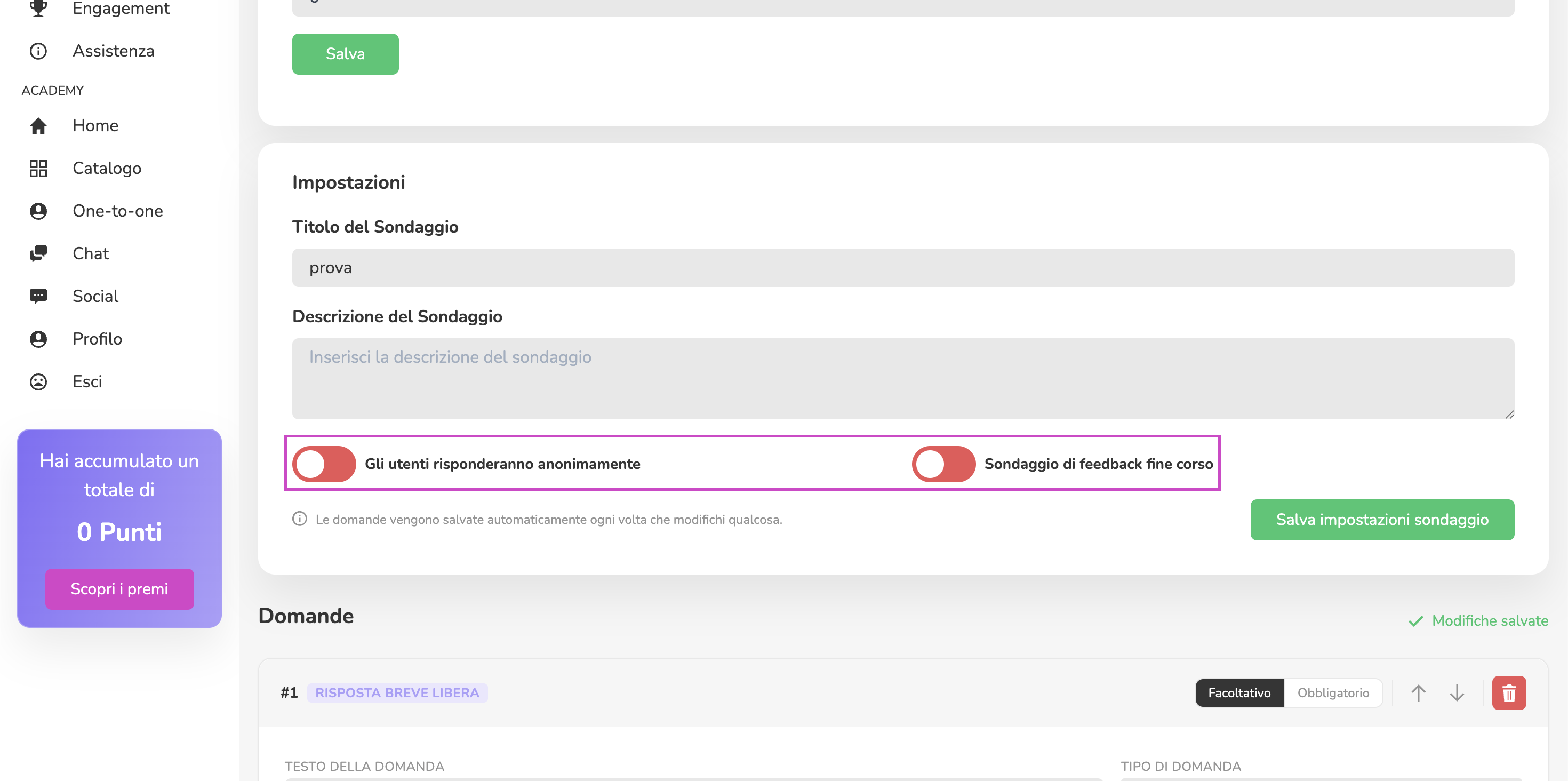Set question #1 as Facoltativo
This screenshot has height=781, width=1568.
(1239, 693)
